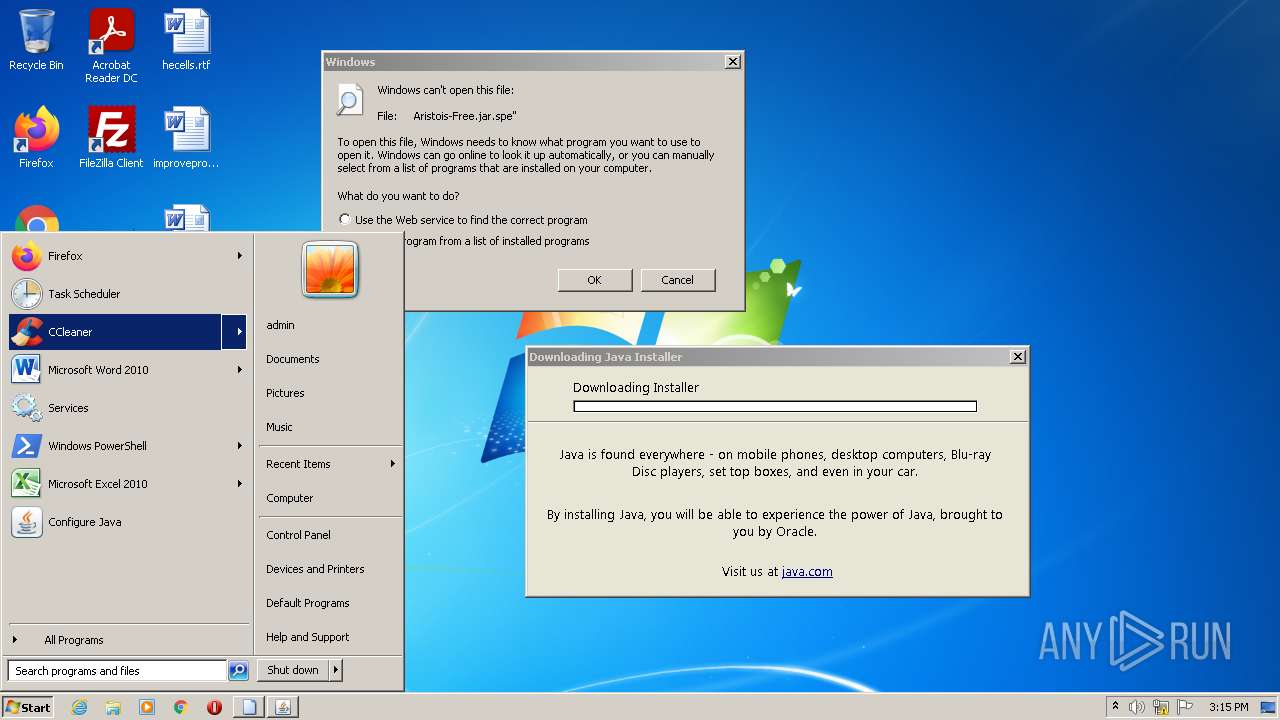Open Control Panel from the Start menu
The width and height of the screenshot is (1280, 720).
(298, 535)
